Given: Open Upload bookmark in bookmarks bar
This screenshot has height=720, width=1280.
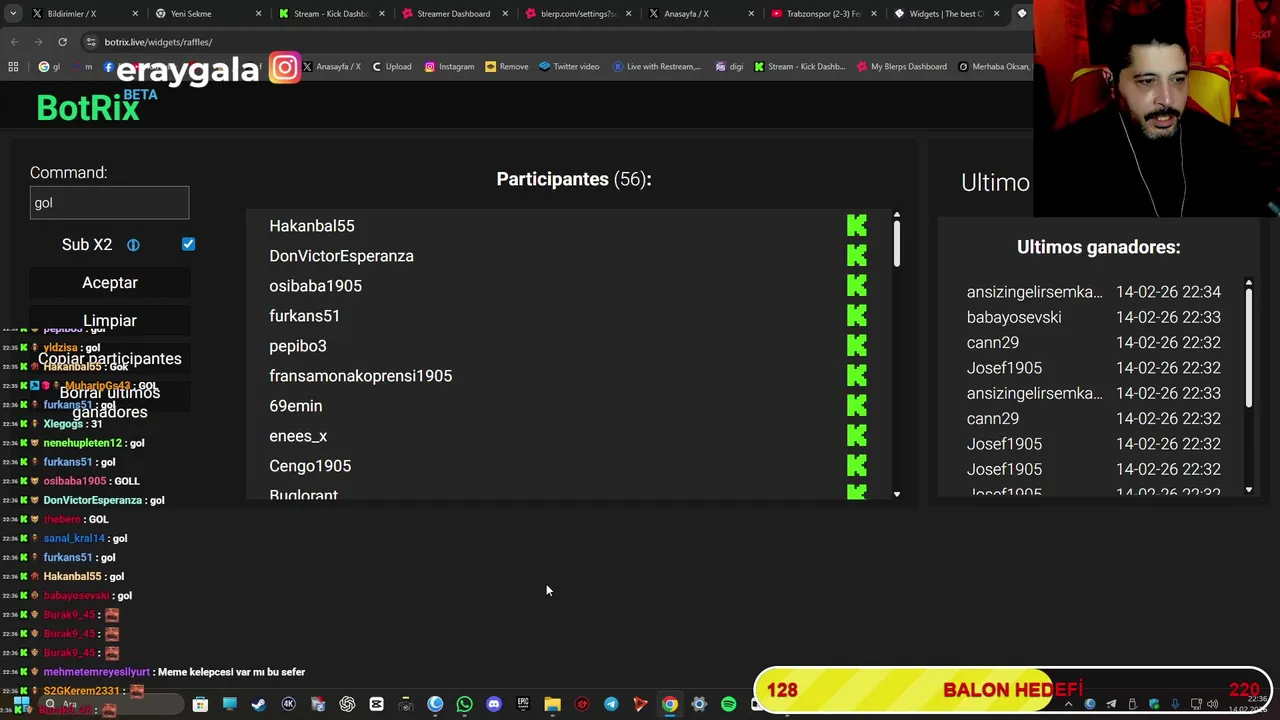Looking at the screenshot, I should pos(391,67).
